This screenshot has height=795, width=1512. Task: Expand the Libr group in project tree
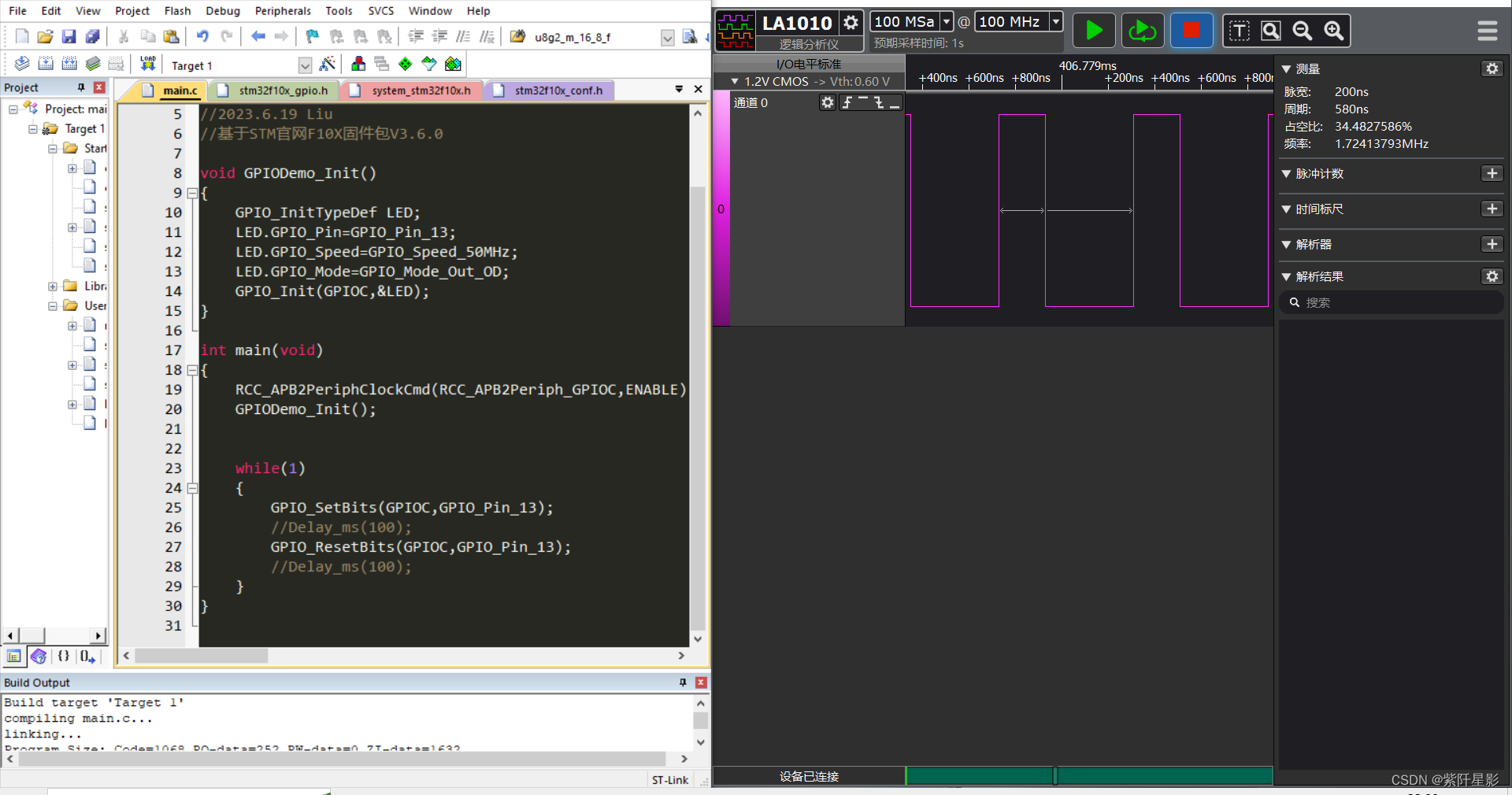tap(53, 287)
